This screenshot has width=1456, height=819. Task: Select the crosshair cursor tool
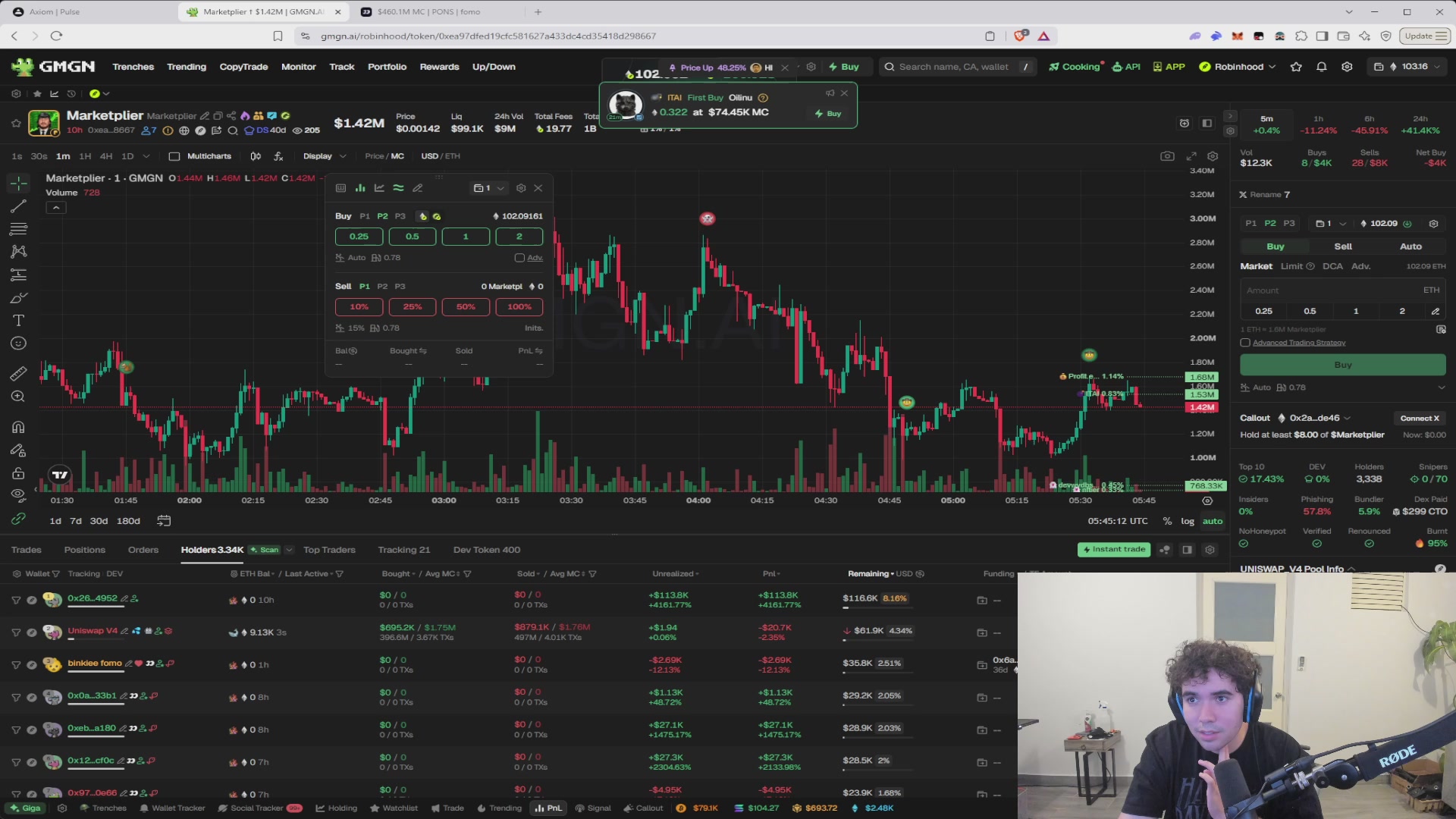coord(18,183)
